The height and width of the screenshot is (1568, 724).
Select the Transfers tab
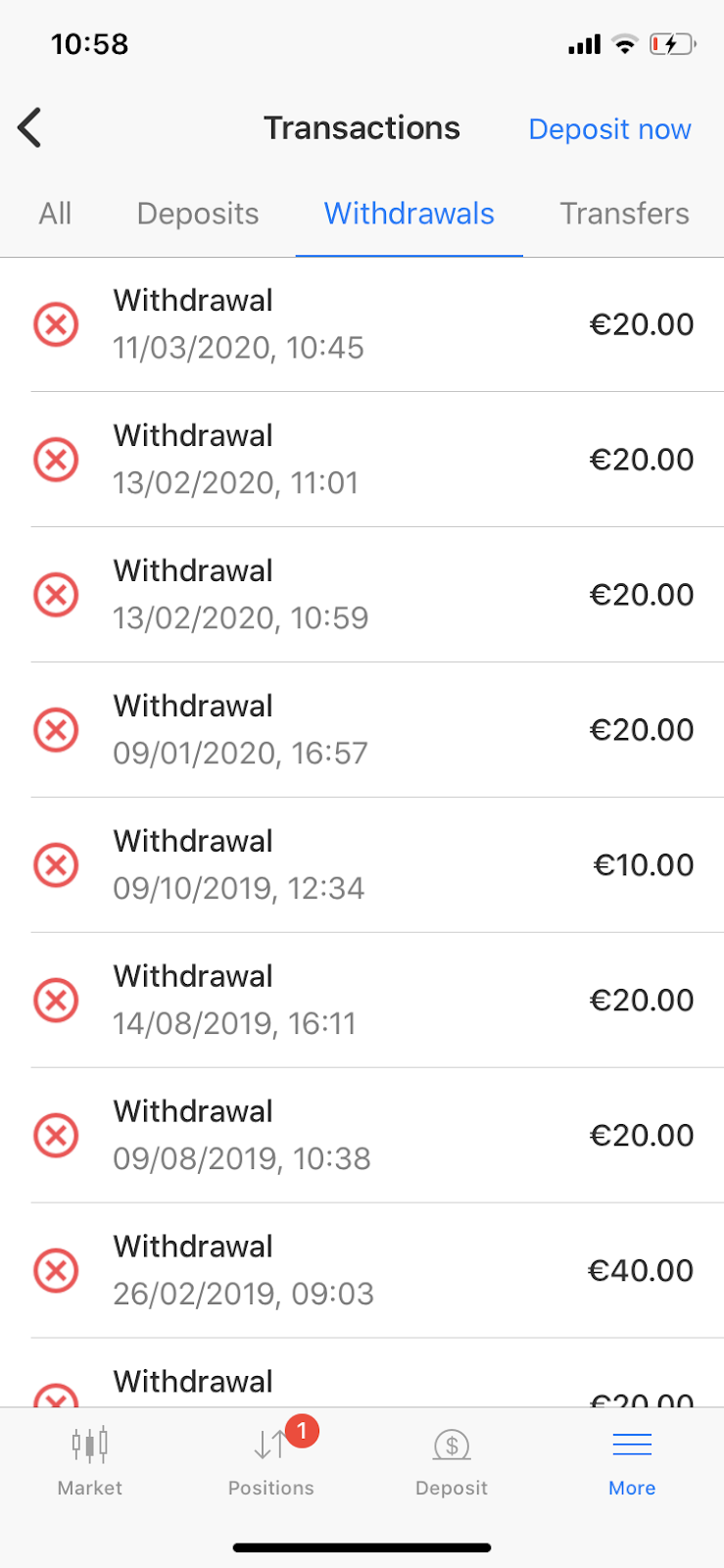tap(624, 214)
